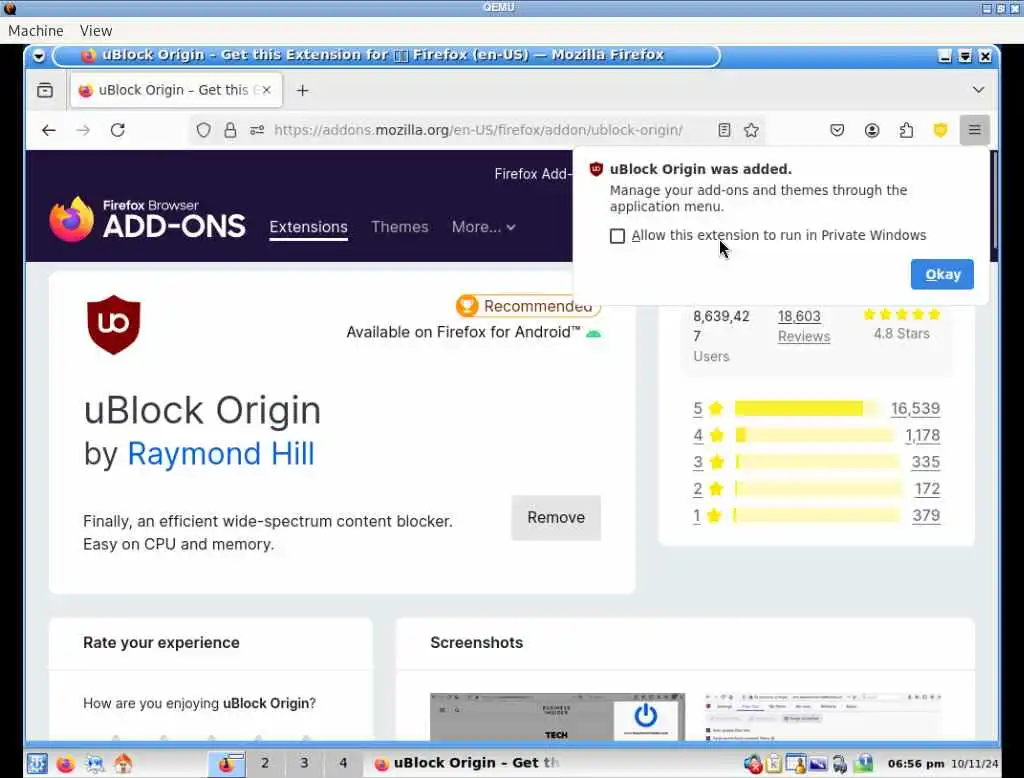The height and width of the screenshot is (778, 1024).
Task: Open the Firefox View tab icon
Action: [45, 90]
